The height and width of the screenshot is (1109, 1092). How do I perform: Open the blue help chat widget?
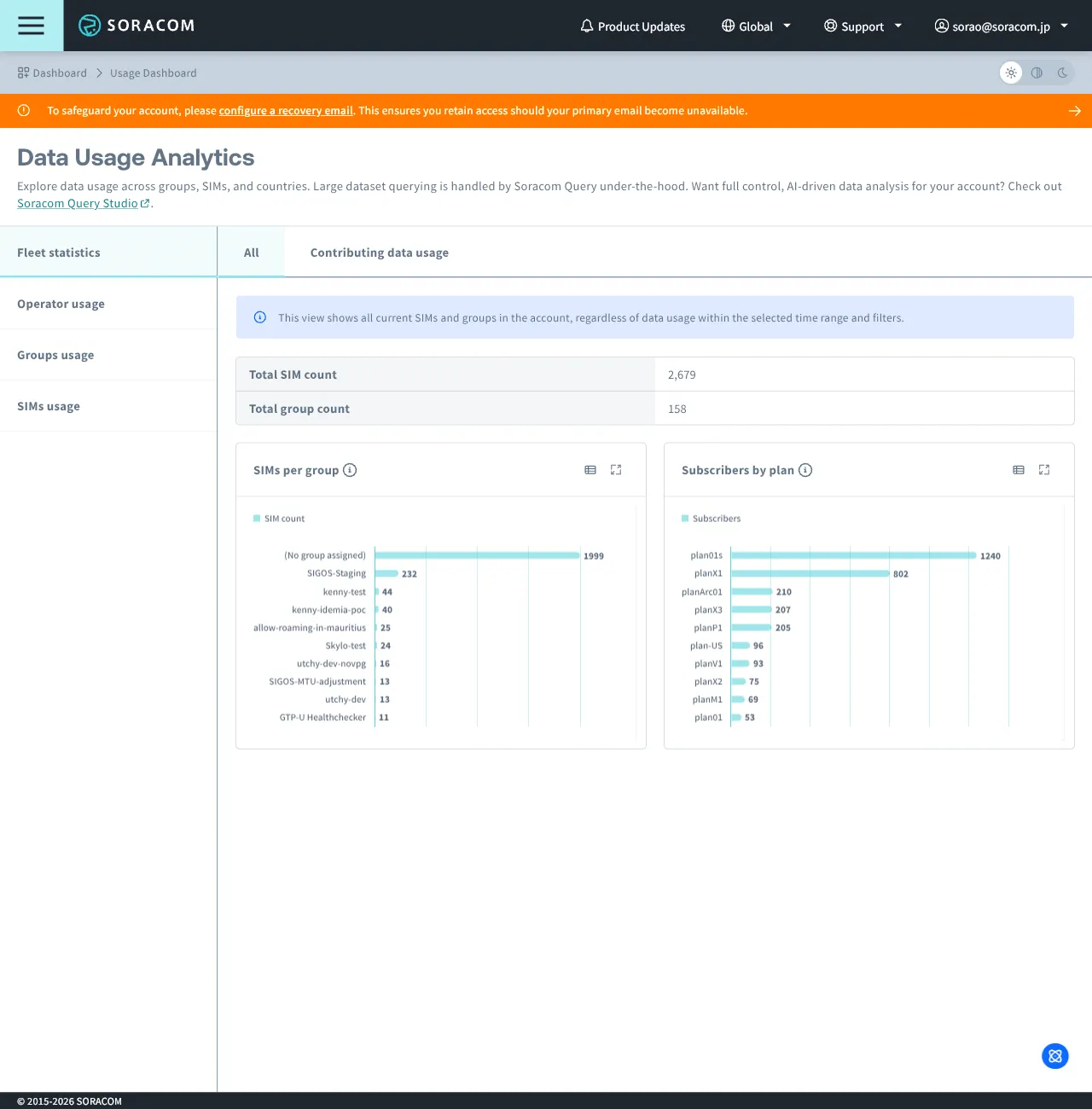click(1055, 1056)
